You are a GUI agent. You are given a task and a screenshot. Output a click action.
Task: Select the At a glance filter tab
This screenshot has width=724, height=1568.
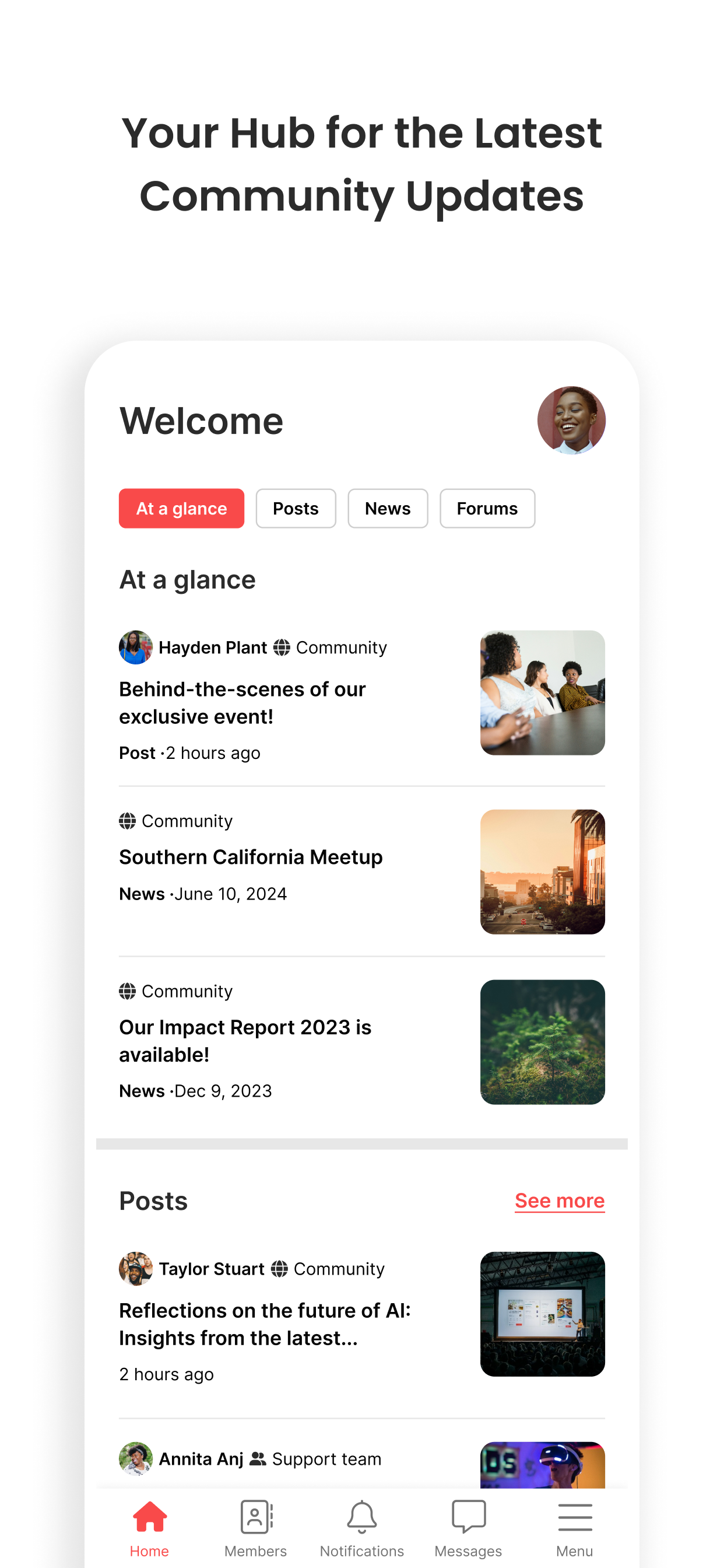click(181, 508)
